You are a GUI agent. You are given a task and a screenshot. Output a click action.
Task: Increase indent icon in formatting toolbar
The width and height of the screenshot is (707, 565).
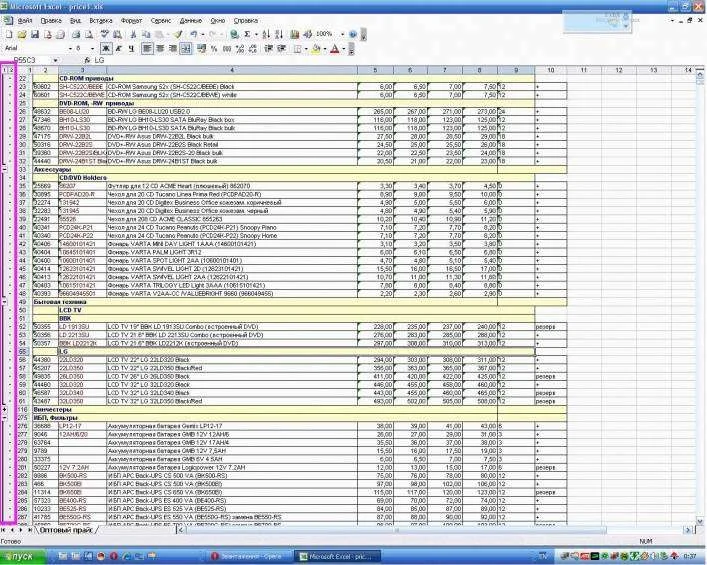point(281,48)
